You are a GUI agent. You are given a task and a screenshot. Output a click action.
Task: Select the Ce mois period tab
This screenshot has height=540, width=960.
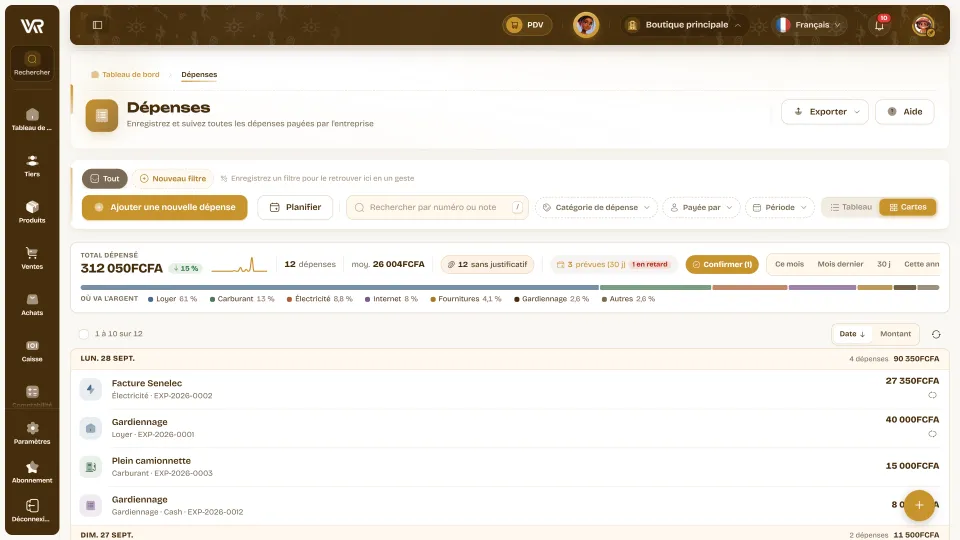pyautogui.click(x=789, y=264)
